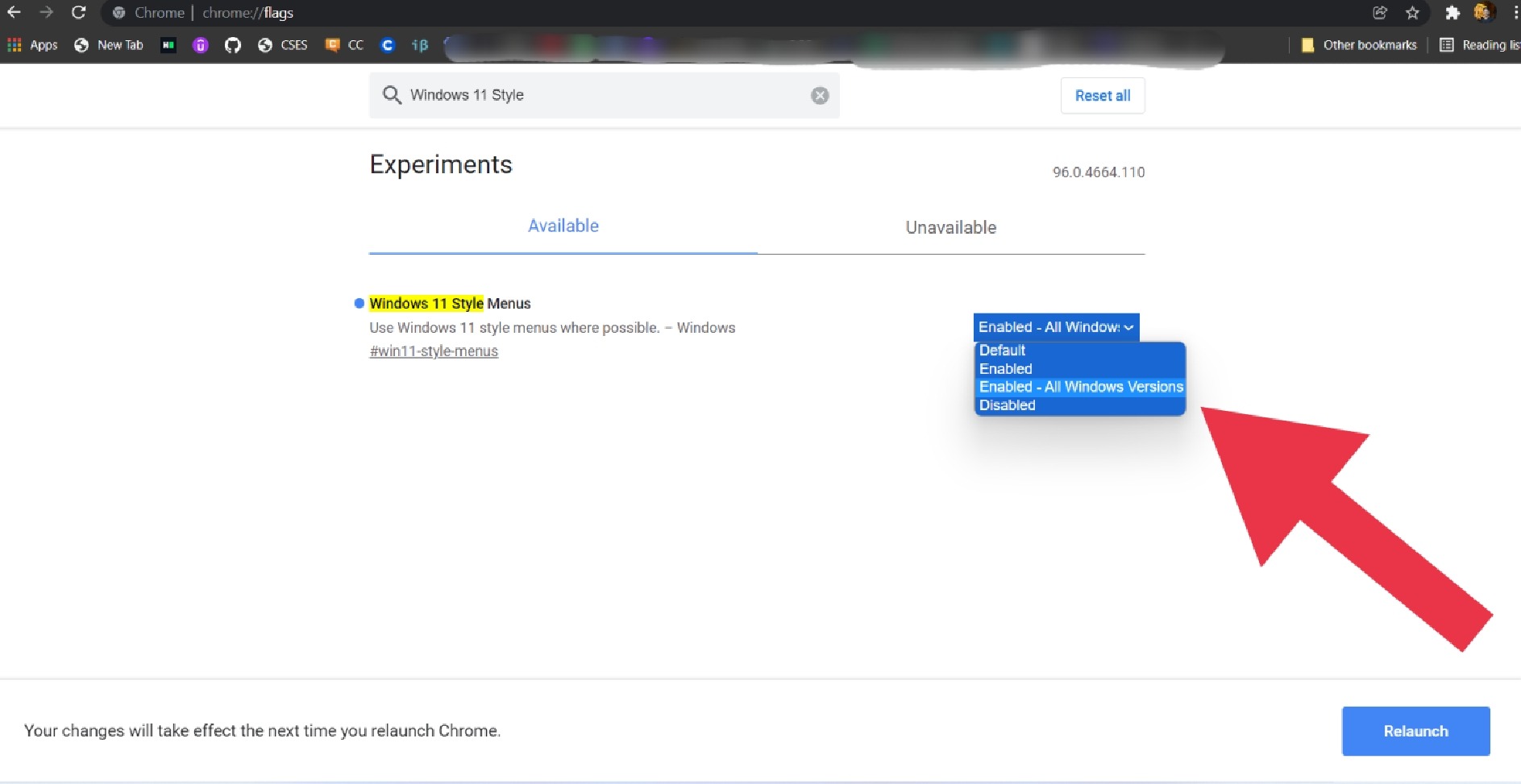Select the Disabled option in dropdown
This screenshot has width=1521, height=784.
(1080, 405)
